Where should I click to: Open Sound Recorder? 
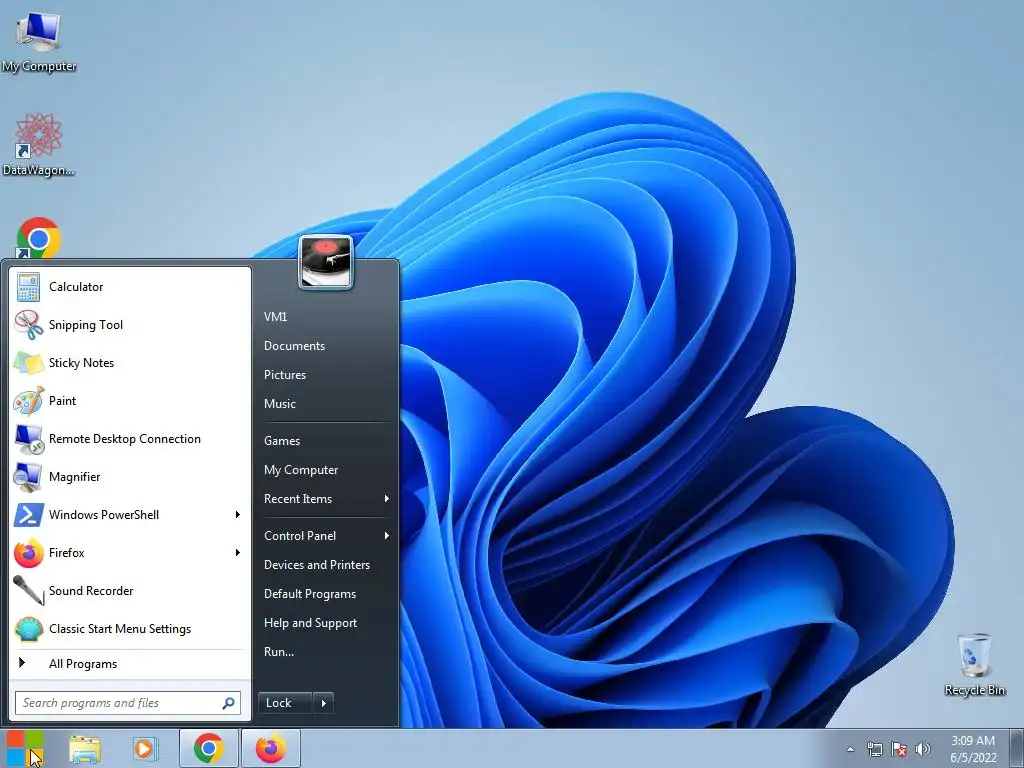click(x=130, y=590)
